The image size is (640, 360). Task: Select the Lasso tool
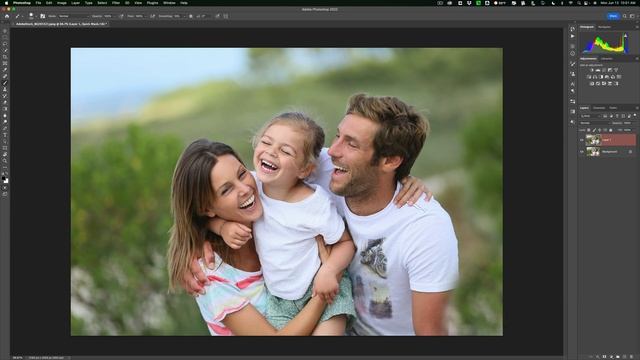pos(5,44)
